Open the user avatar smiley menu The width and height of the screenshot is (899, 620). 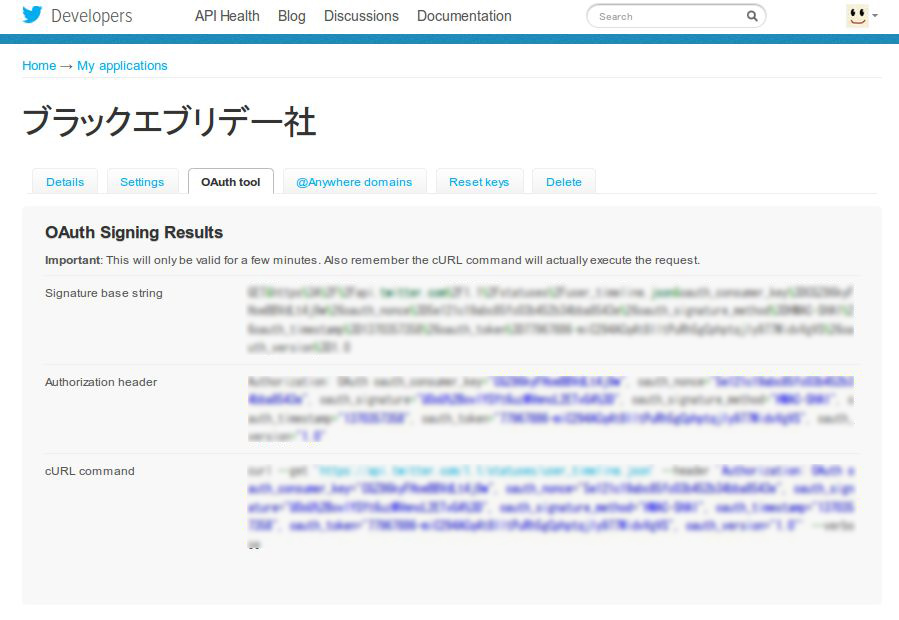[x=857, y=16]
